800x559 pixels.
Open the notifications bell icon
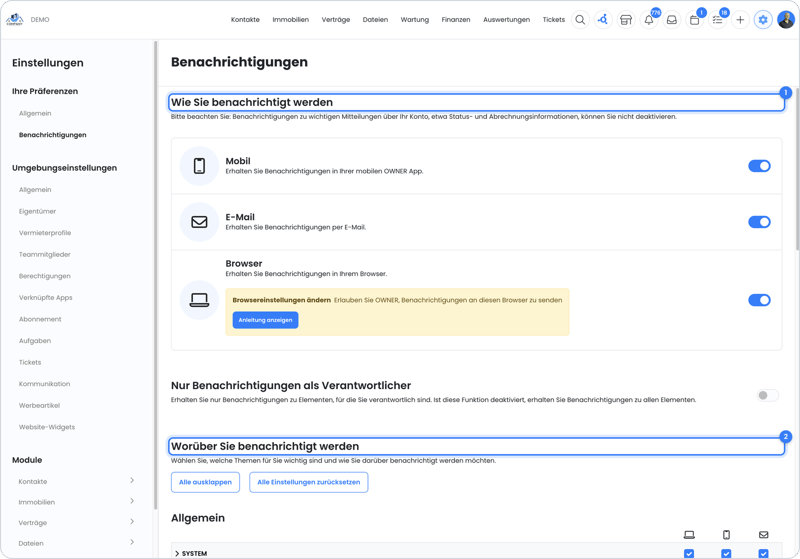(649, 20)
